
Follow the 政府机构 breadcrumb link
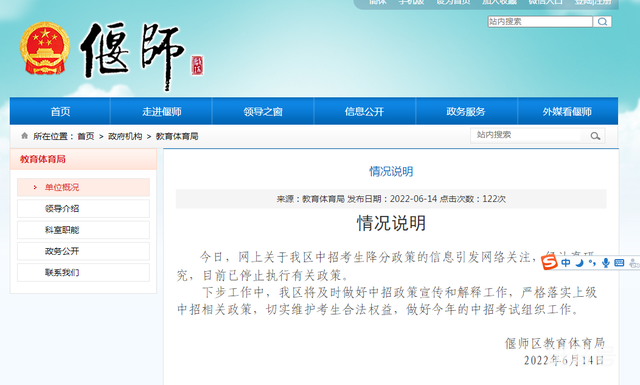click(125, 136)
